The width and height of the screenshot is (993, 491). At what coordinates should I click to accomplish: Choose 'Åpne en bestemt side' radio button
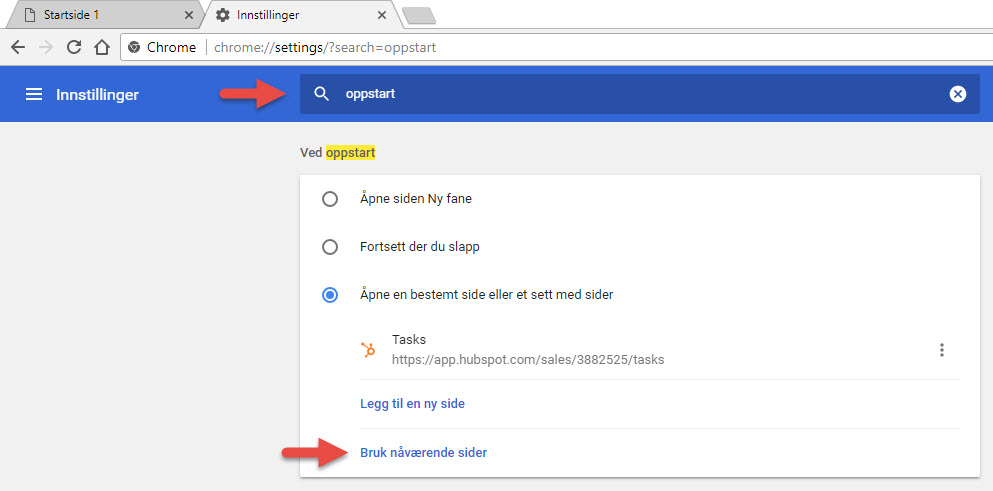[x=330, y=295]
